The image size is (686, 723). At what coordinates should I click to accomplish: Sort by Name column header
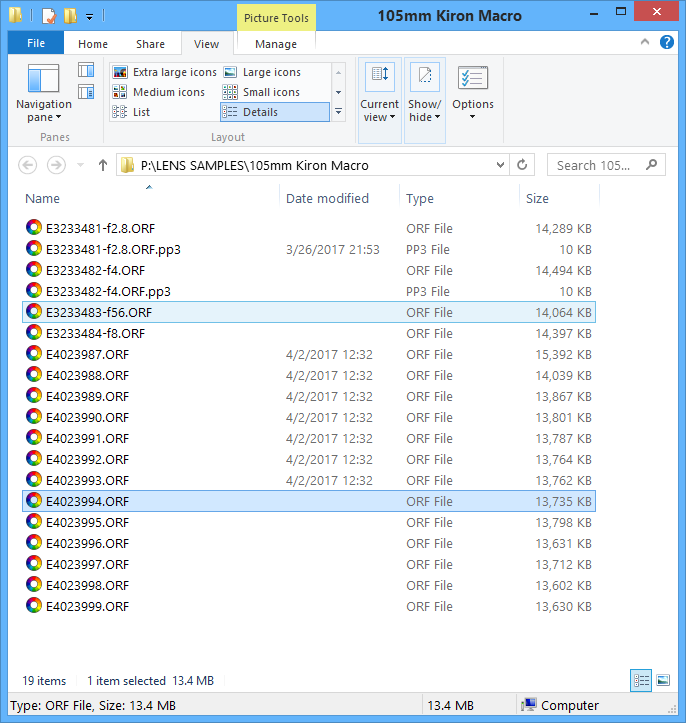click(x=42, y=198)
